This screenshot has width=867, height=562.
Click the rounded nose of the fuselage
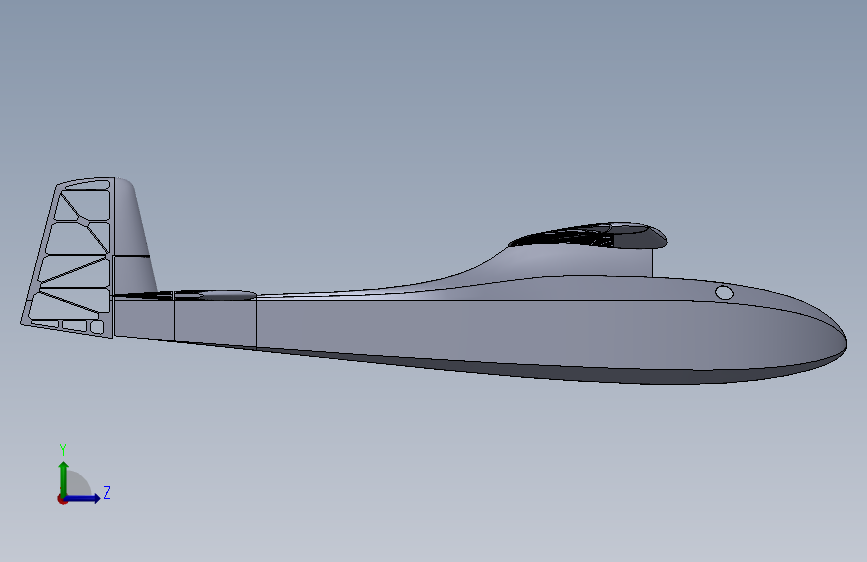(x=824, y=337)
